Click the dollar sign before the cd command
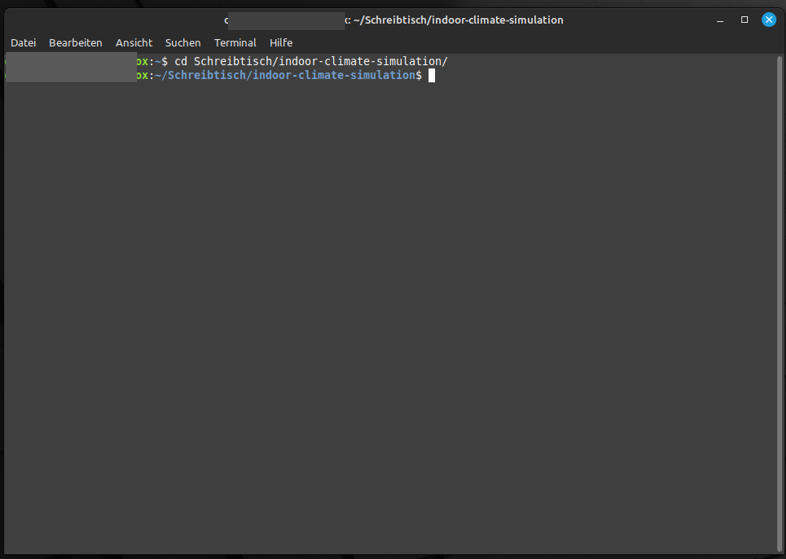 click(x=165, y=62)
